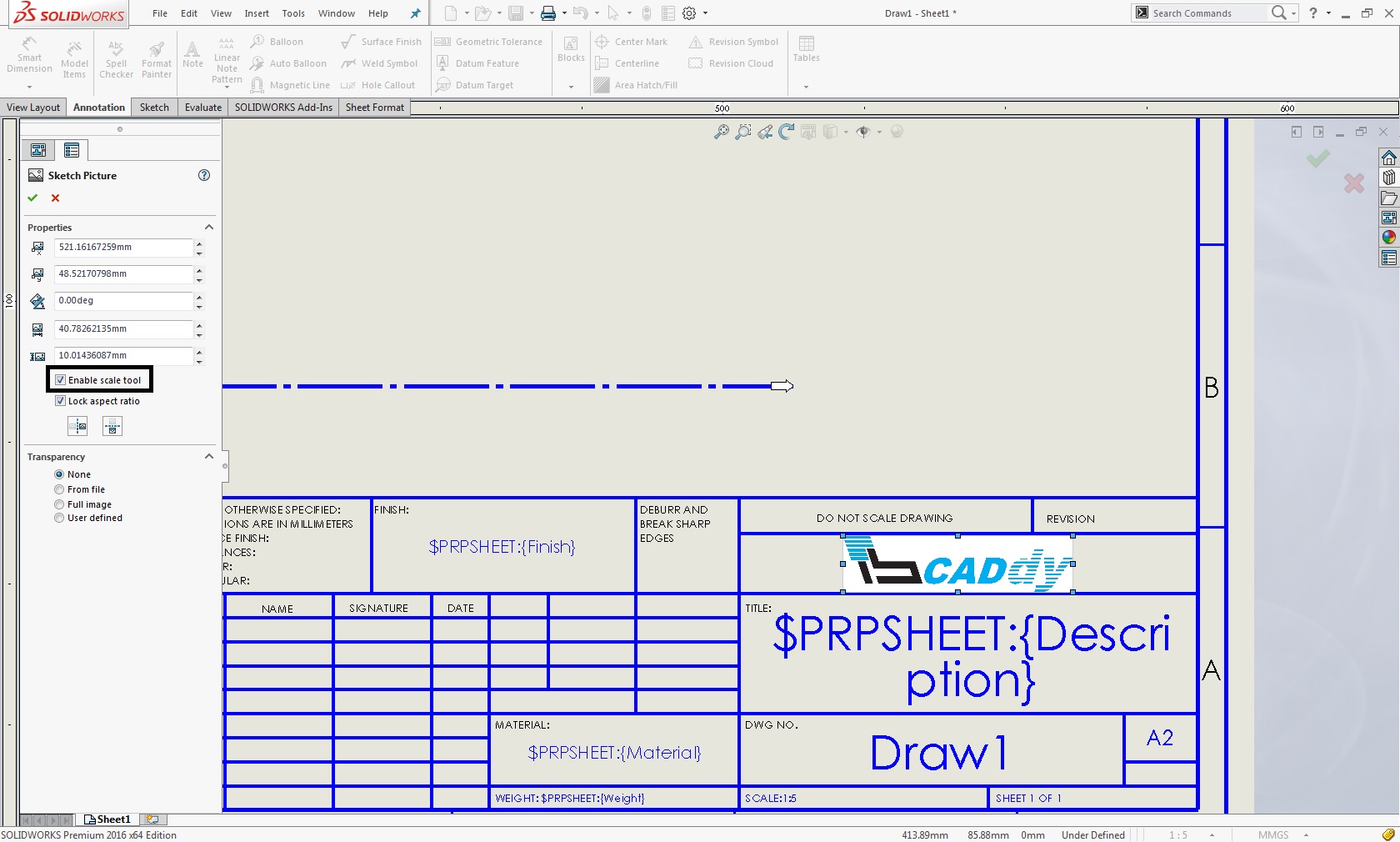The image size is (1400, 842).
Task: Open the Appearances color ball in task pane
Action: click(1388, 237)
